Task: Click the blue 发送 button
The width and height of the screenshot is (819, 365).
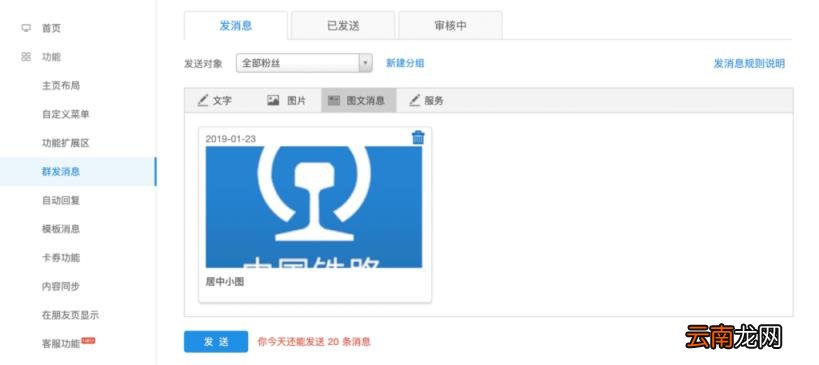Action: click(x=216, y=342)
